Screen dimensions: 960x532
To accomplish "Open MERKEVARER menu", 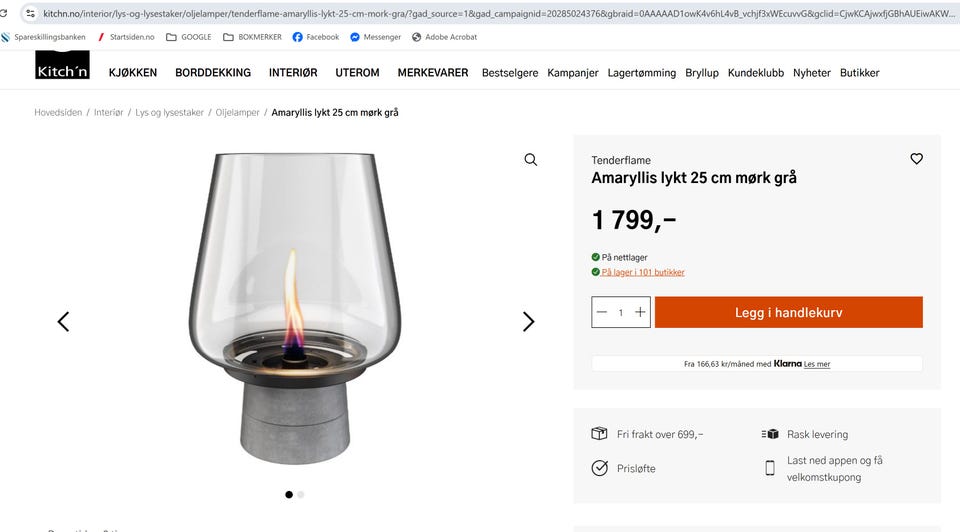I will (x=433, y=73).
